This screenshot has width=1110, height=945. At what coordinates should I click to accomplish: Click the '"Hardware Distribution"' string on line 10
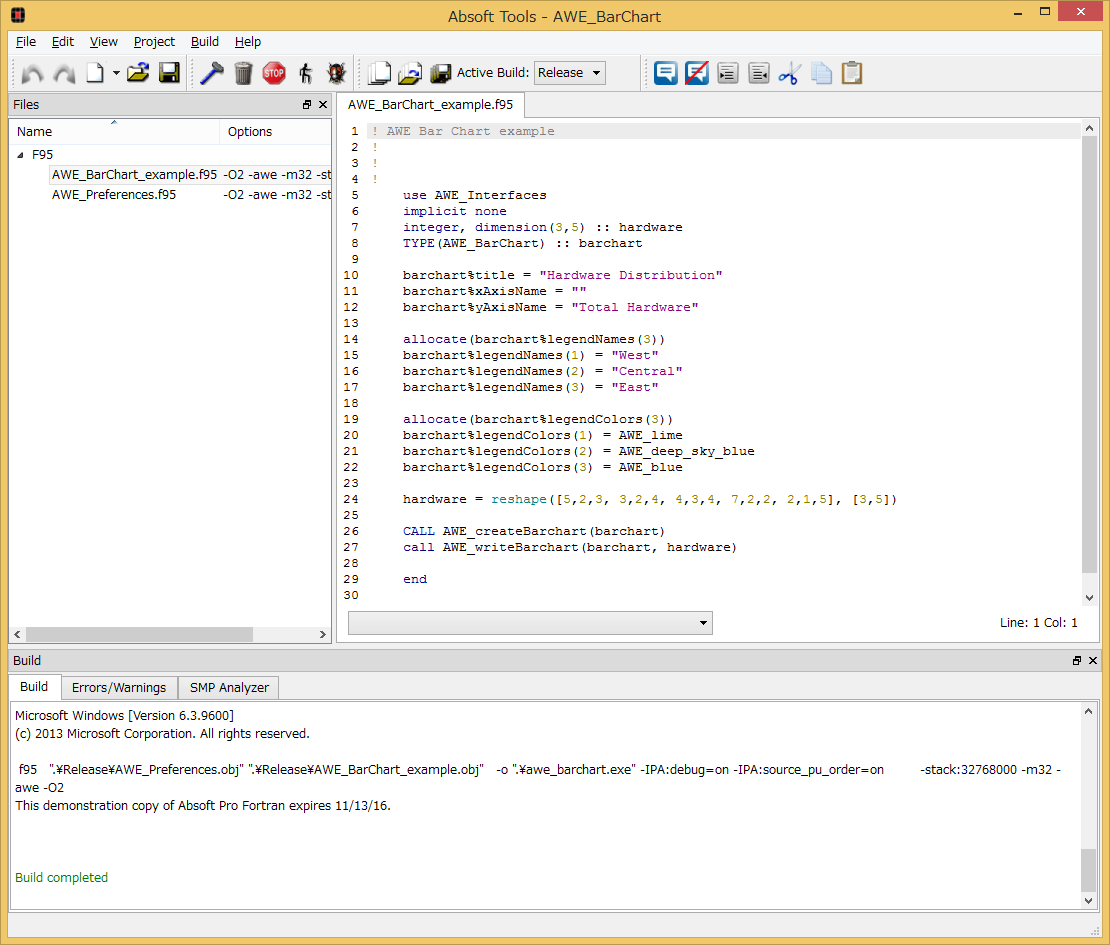[631, 275]
